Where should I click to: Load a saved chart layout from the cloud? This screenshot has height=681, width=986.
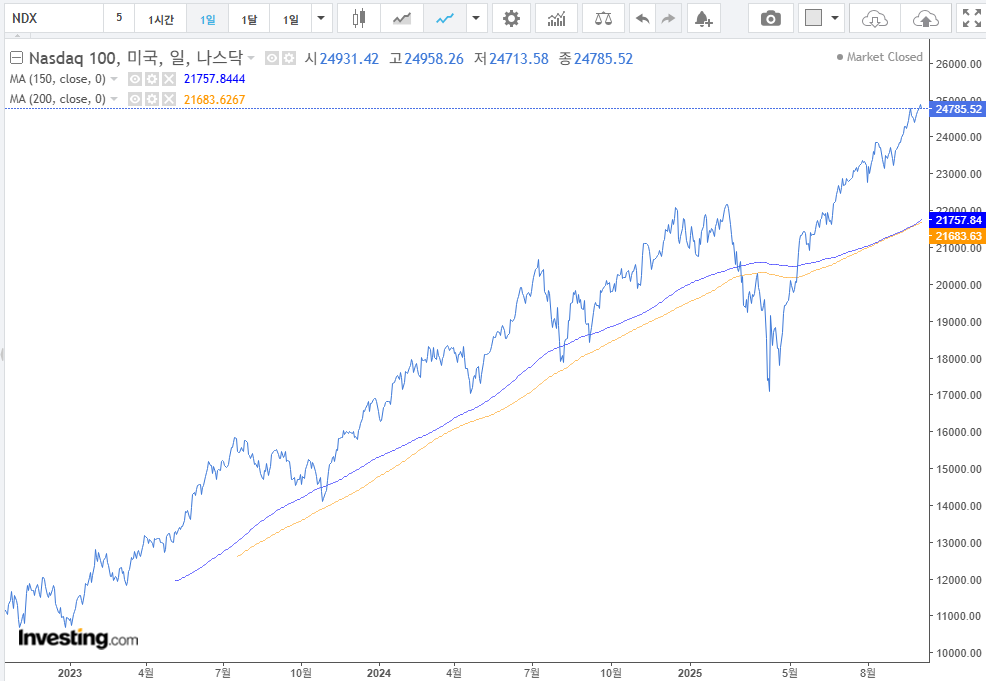pyautogui.click(x=875, y=18)
